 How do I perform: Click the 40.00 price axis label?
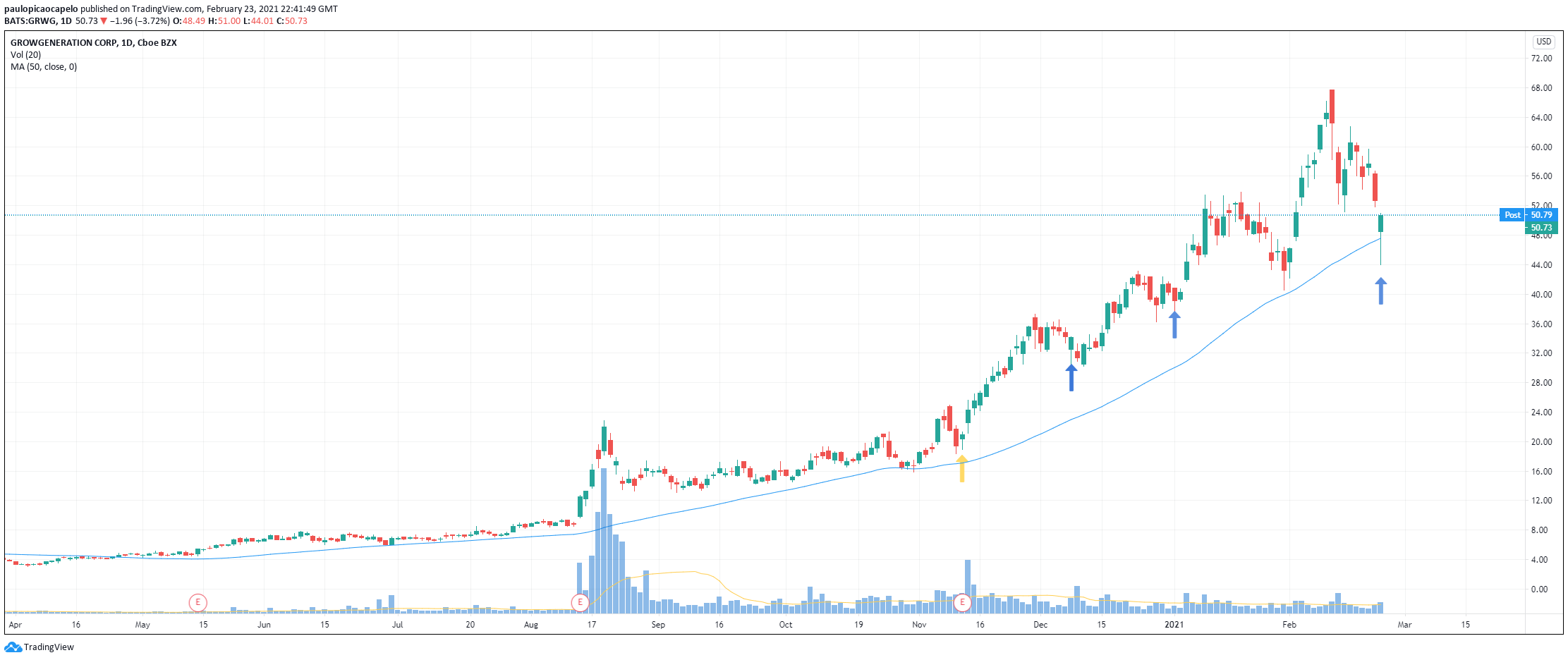click(x=1541, y=295)
